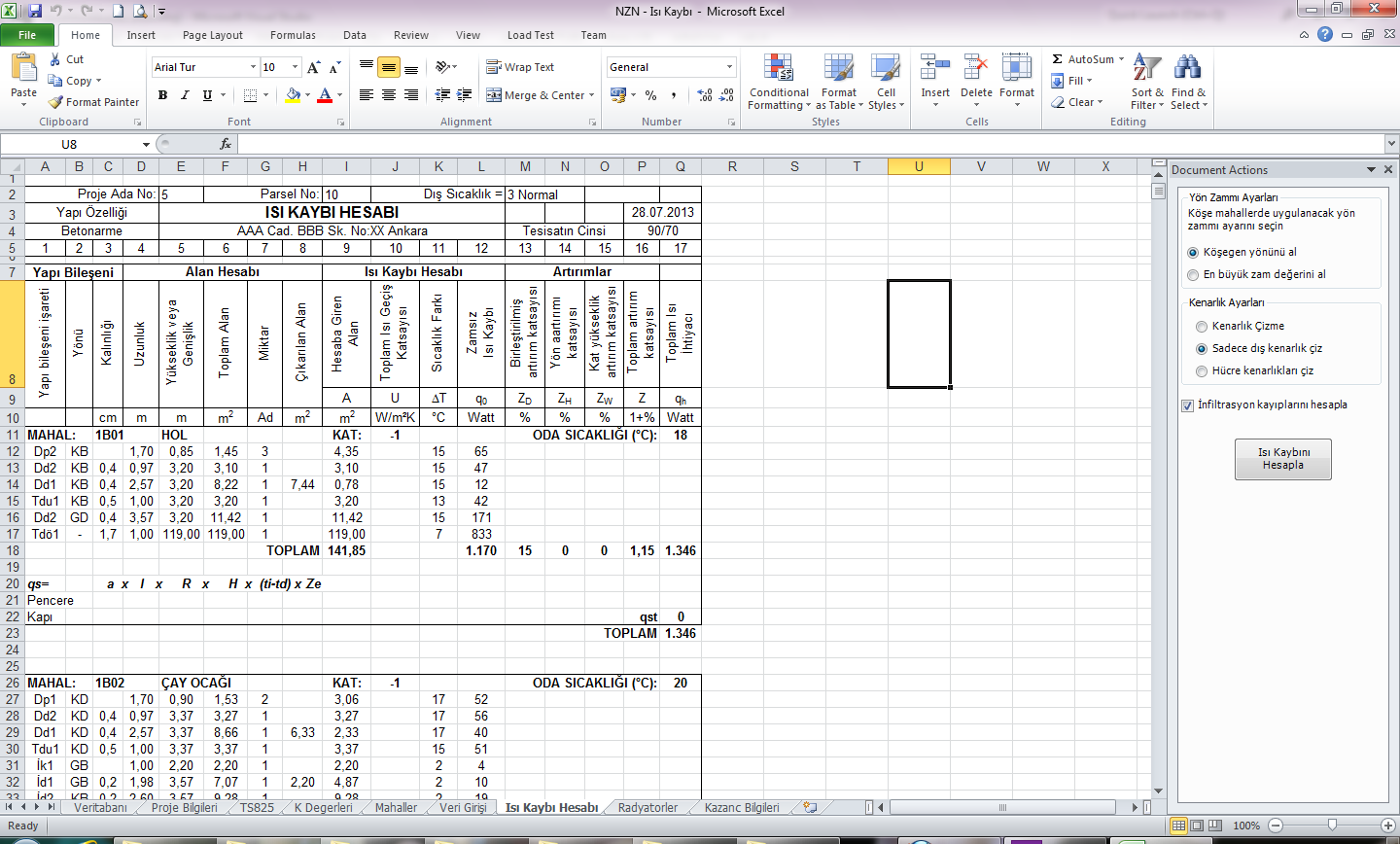1400x844 pixels.
Task: Click the Merge & Center icon
Action: pos(494,95)
